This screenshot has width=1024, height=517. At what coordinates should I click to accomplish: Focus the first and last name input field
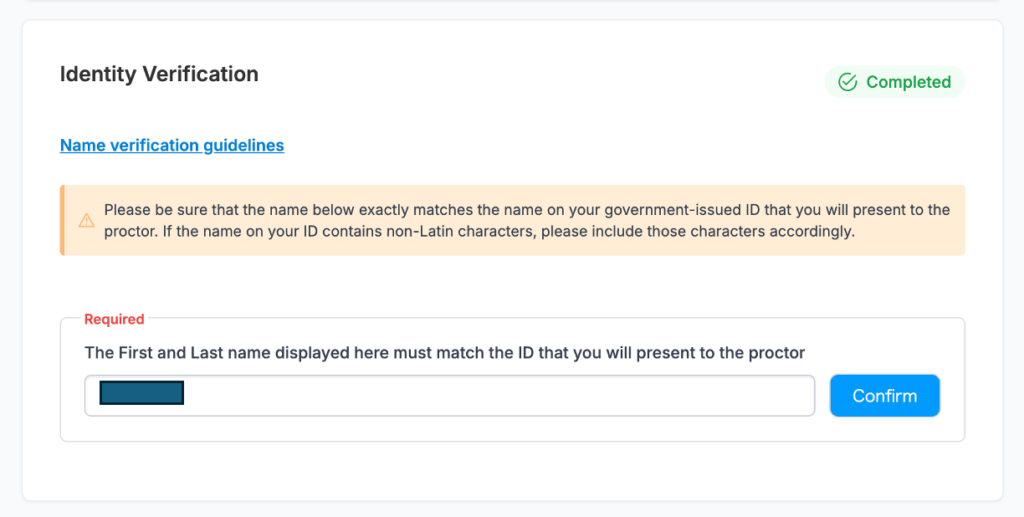coord(450,395)
